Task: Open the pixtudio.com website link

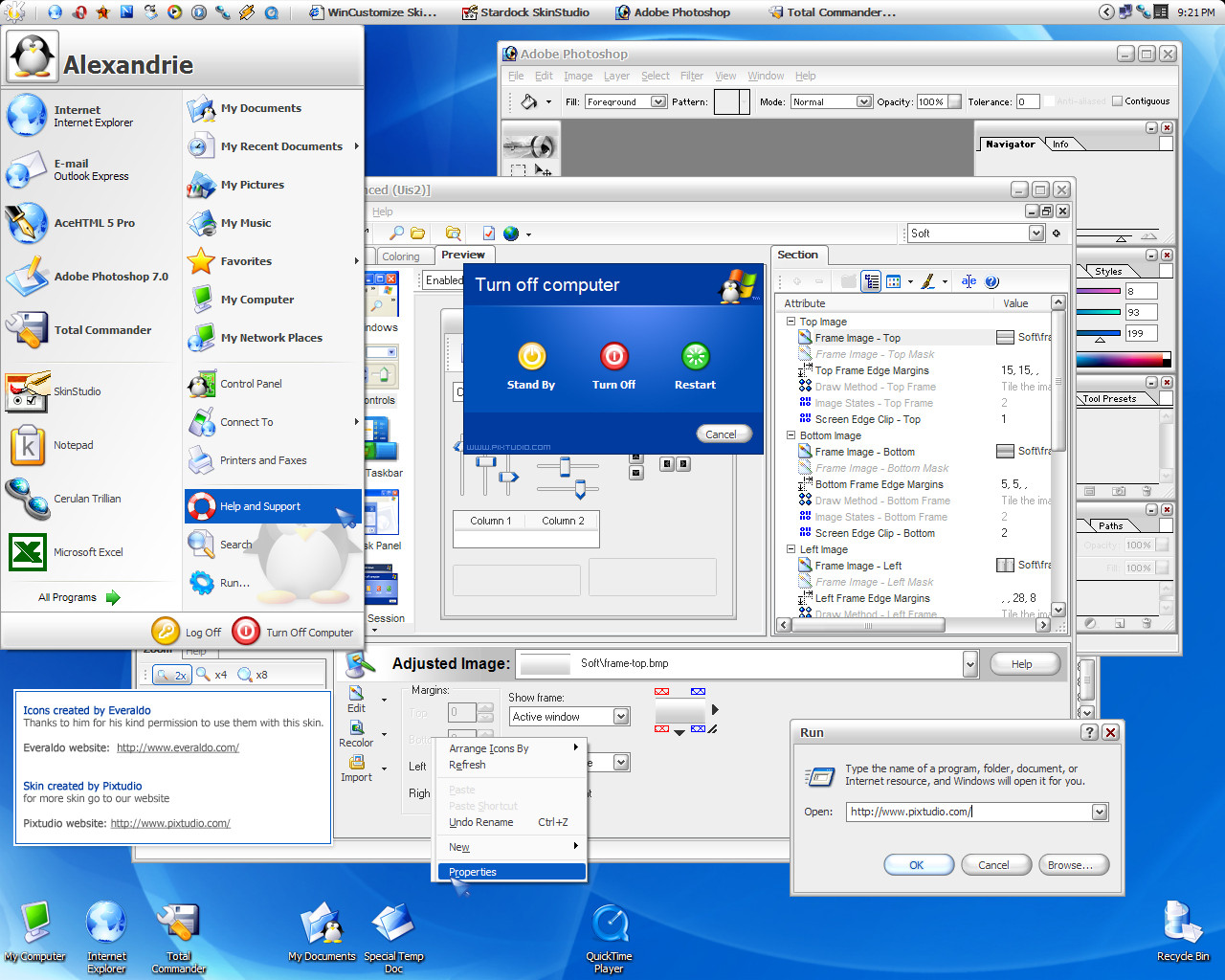Action: pyautogui.click(x=169, y=823)
